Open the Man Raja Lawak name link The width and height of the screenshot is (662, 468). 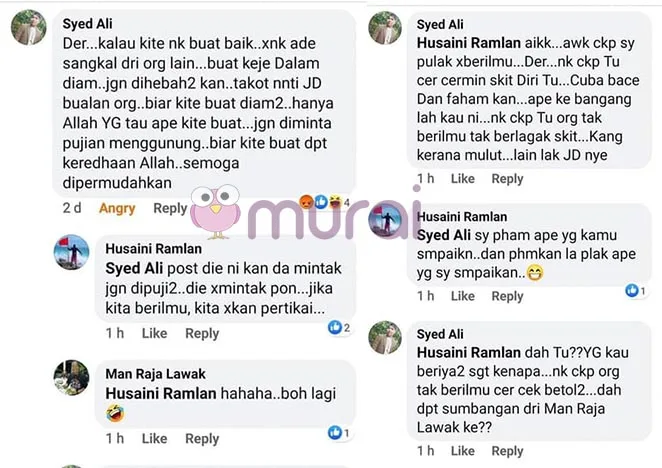coord(155,374)
